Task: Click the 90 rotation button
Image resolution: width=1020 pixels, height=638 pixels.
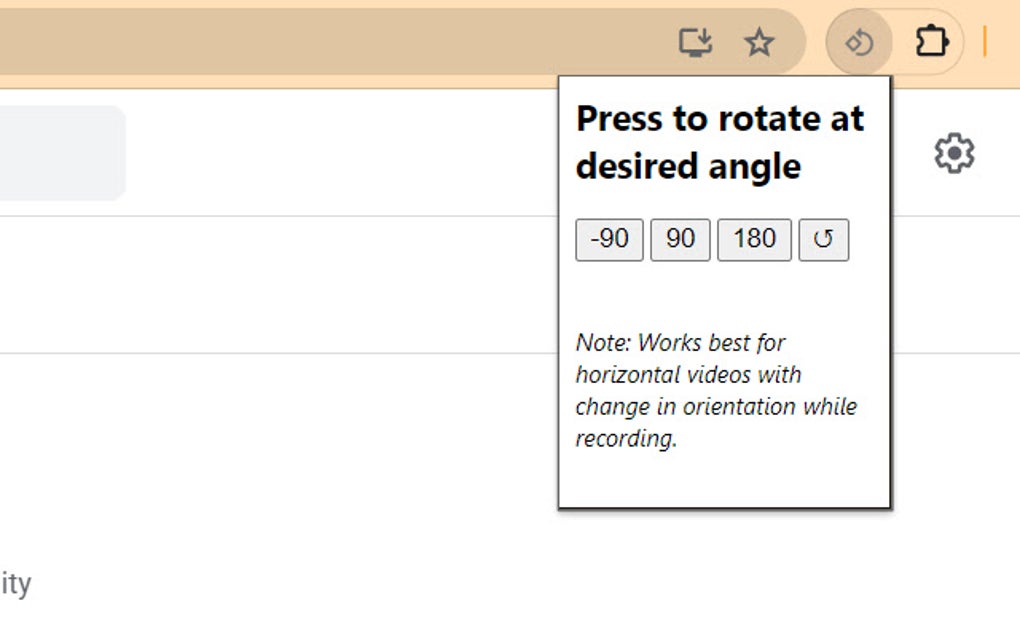Action: click(x=680, y=239)
